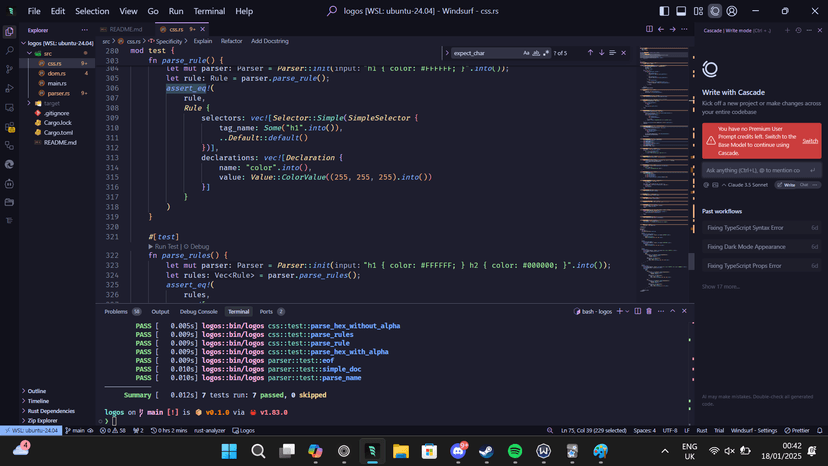828x466 pixels.
Task: Switch to the README.md editor tab
Action: click(x=124, y=30)
